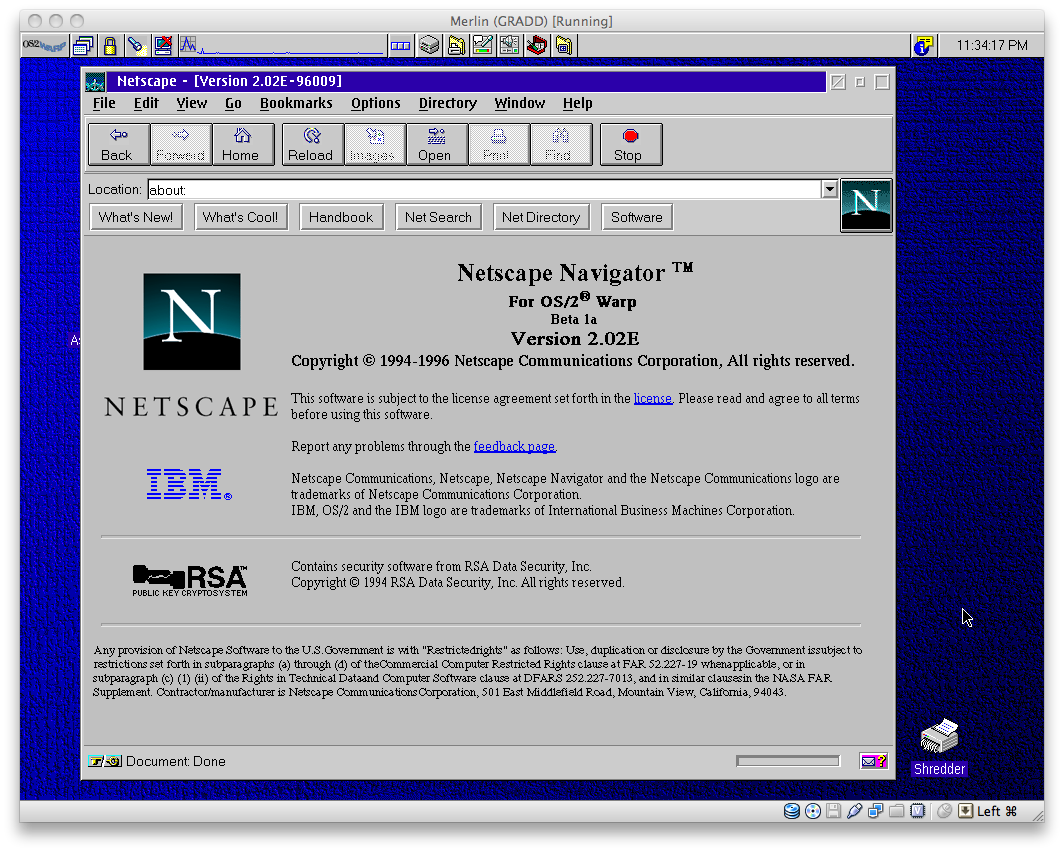Select the Shredder desktop icon
Screen dimensions: 1064x852
939,747
